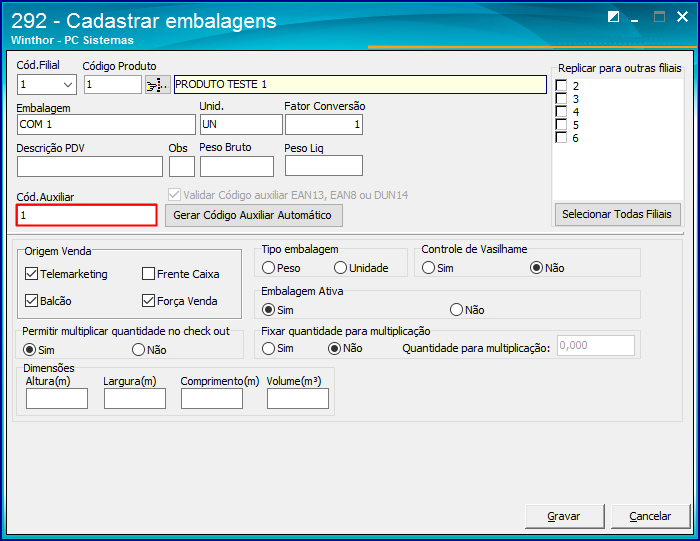
Task: Save with the Gravar button
Action: tap(565, 516)
